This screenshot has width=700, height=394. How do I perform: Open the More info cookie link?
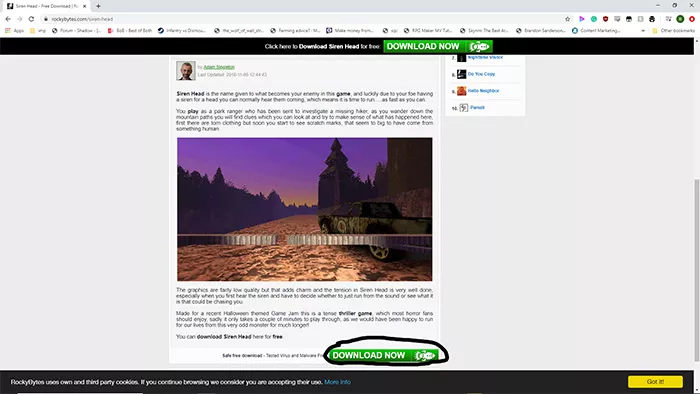click(x=337, y=382)
